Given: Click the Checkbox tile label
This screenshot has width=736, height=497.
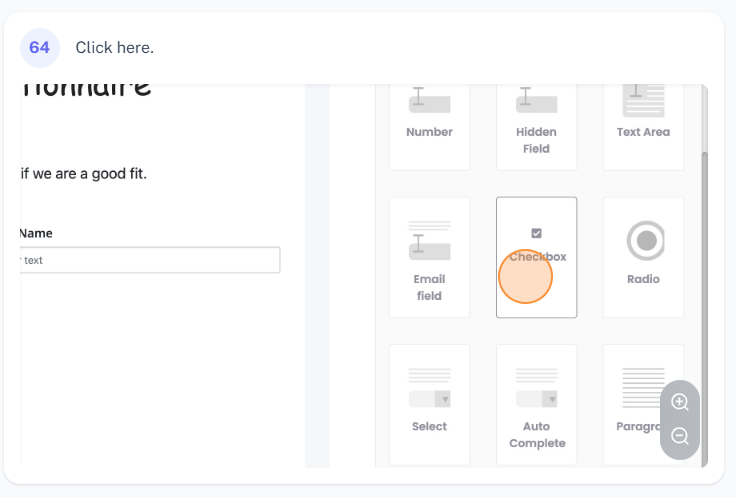Looking at the screenshot, I should [538, 257].
